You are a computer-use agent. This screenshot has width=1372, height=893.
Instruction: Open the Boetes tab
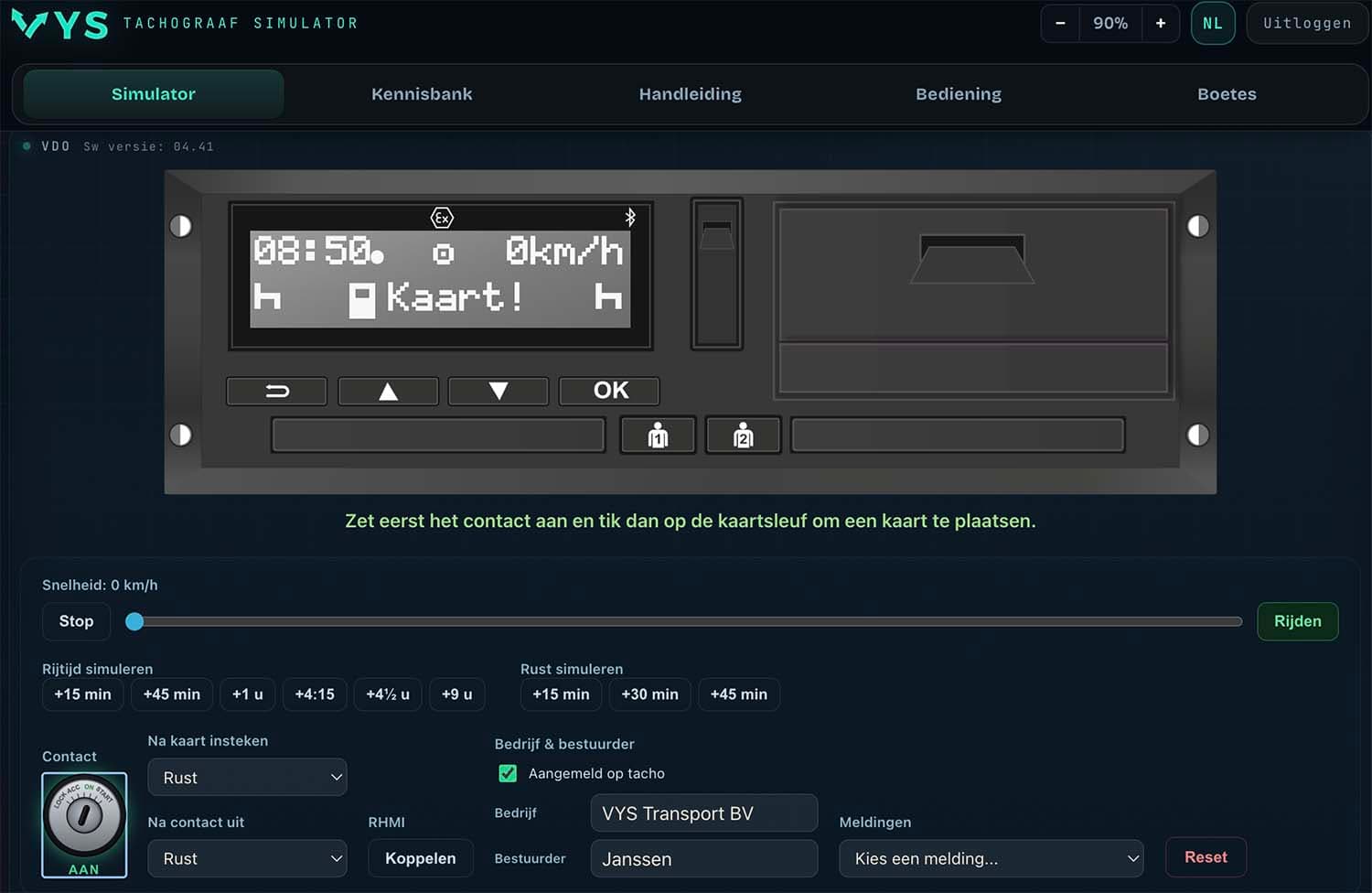1227,93
